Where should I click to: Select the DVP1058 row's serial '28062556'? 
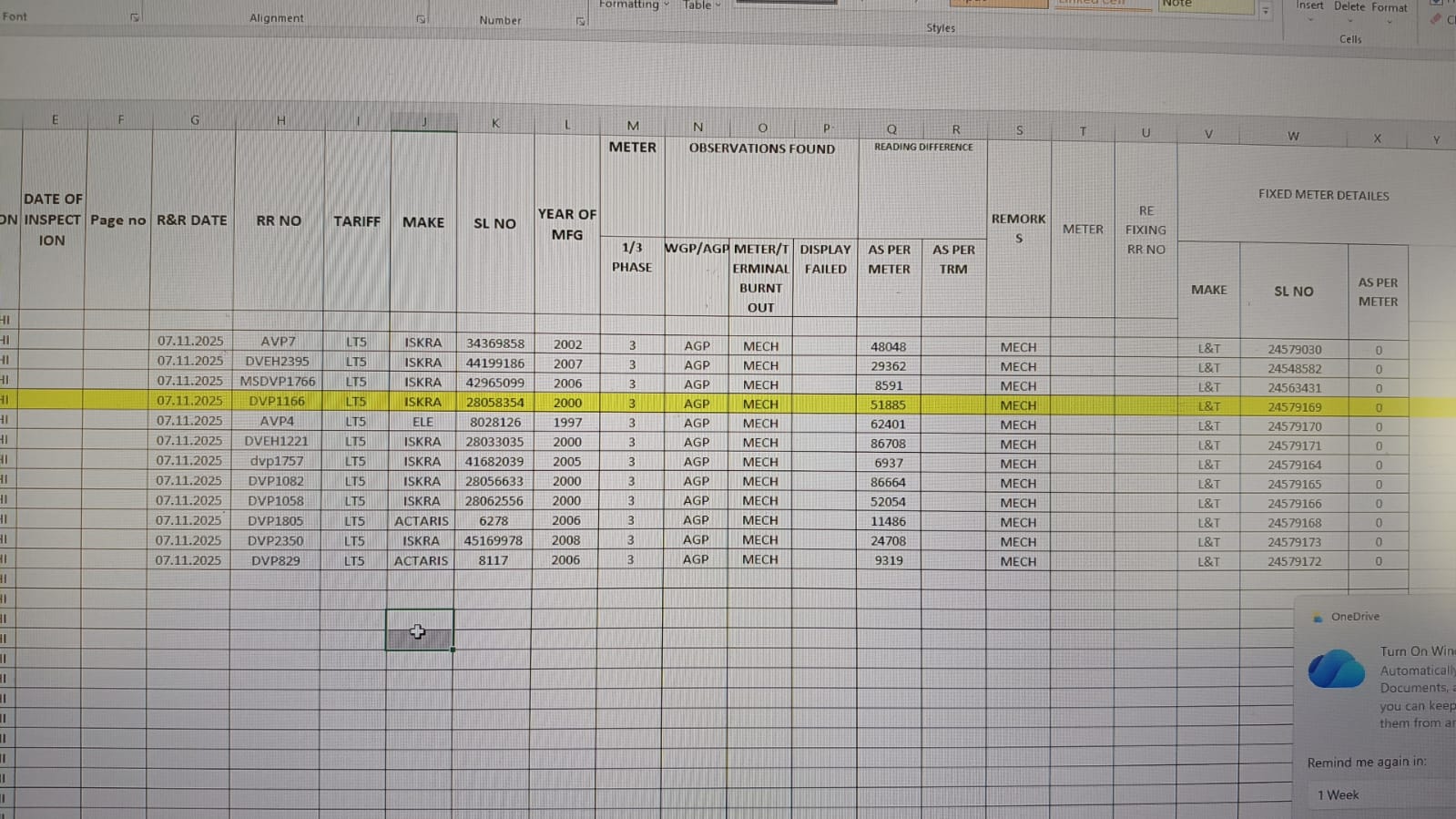(494, 501)
